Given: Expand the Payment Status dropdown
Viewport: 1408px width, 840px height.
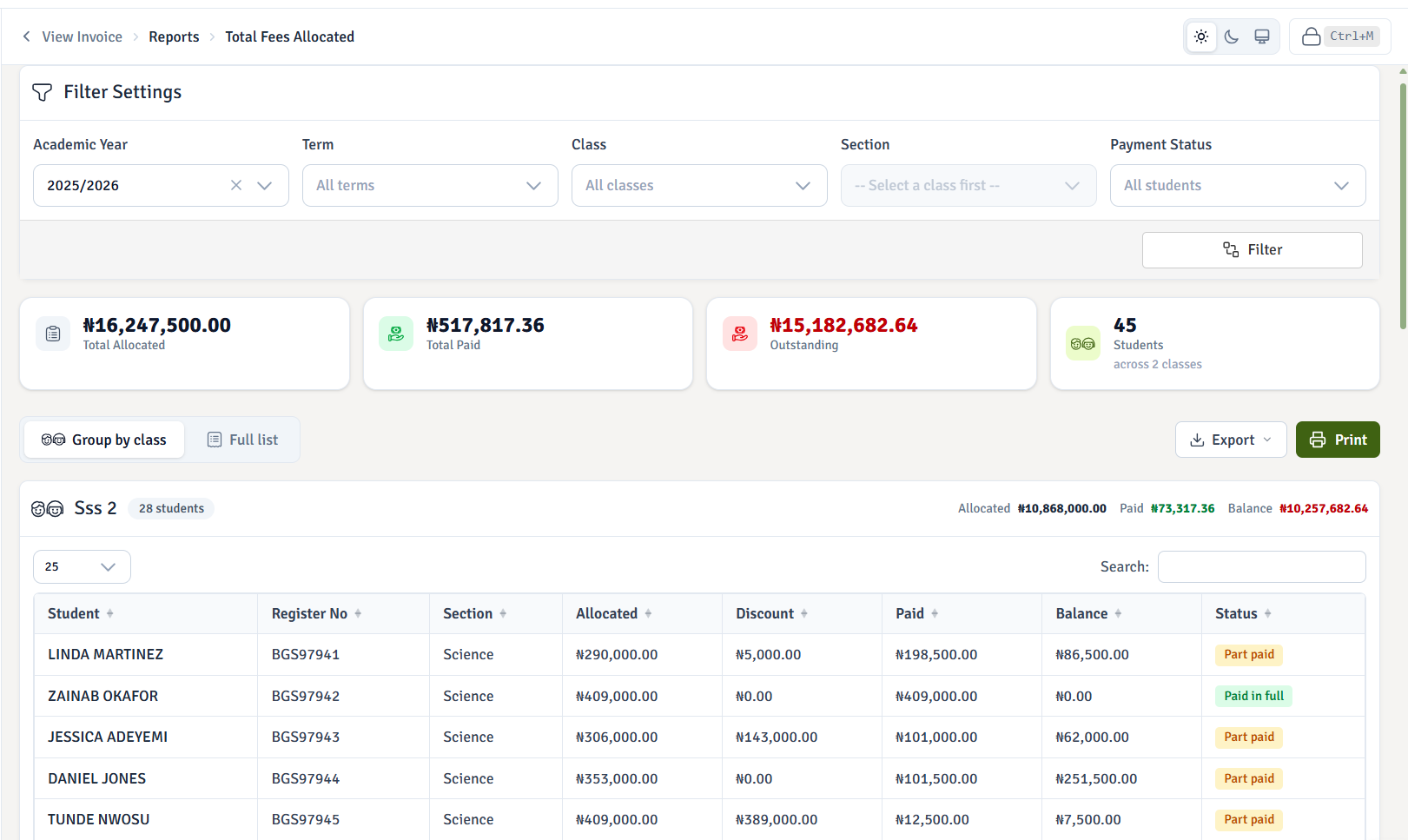Looking at the screenshot, I should click(1238, 185).
